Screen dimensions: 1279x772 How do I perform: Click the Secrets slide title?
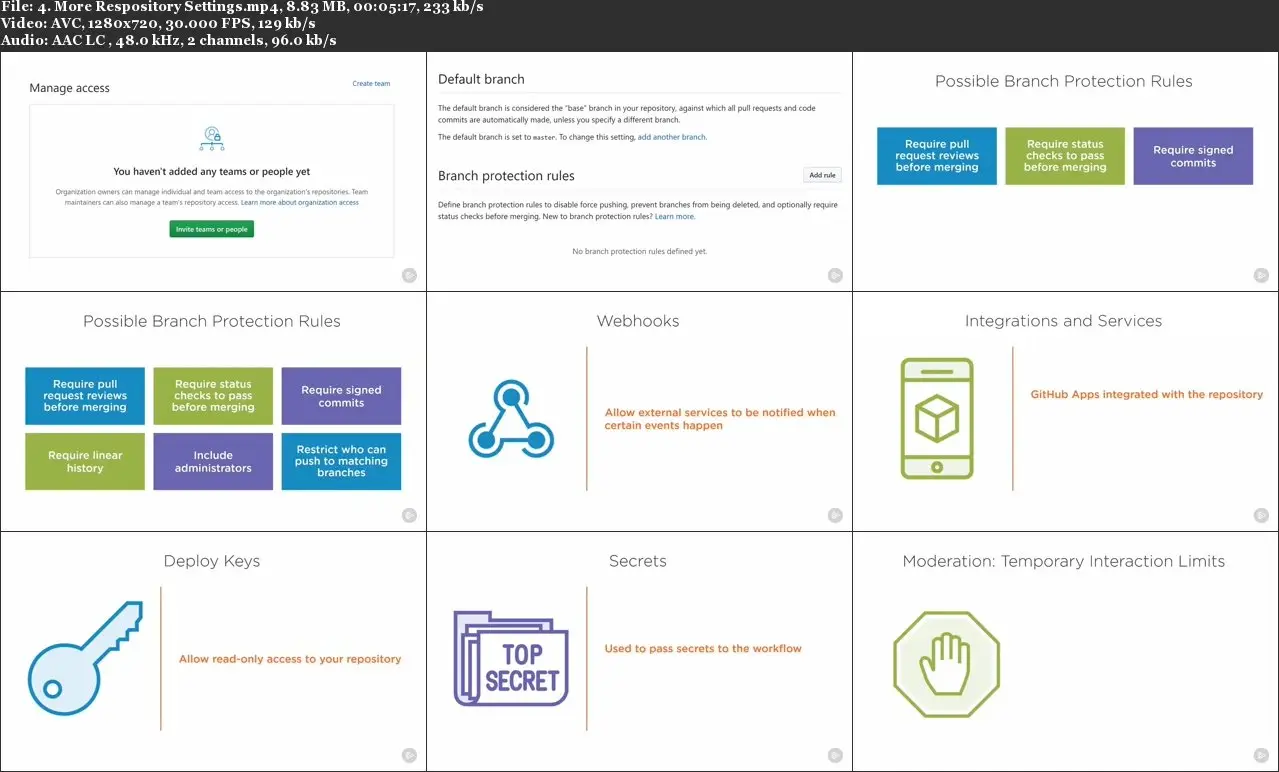pos(638,561)
